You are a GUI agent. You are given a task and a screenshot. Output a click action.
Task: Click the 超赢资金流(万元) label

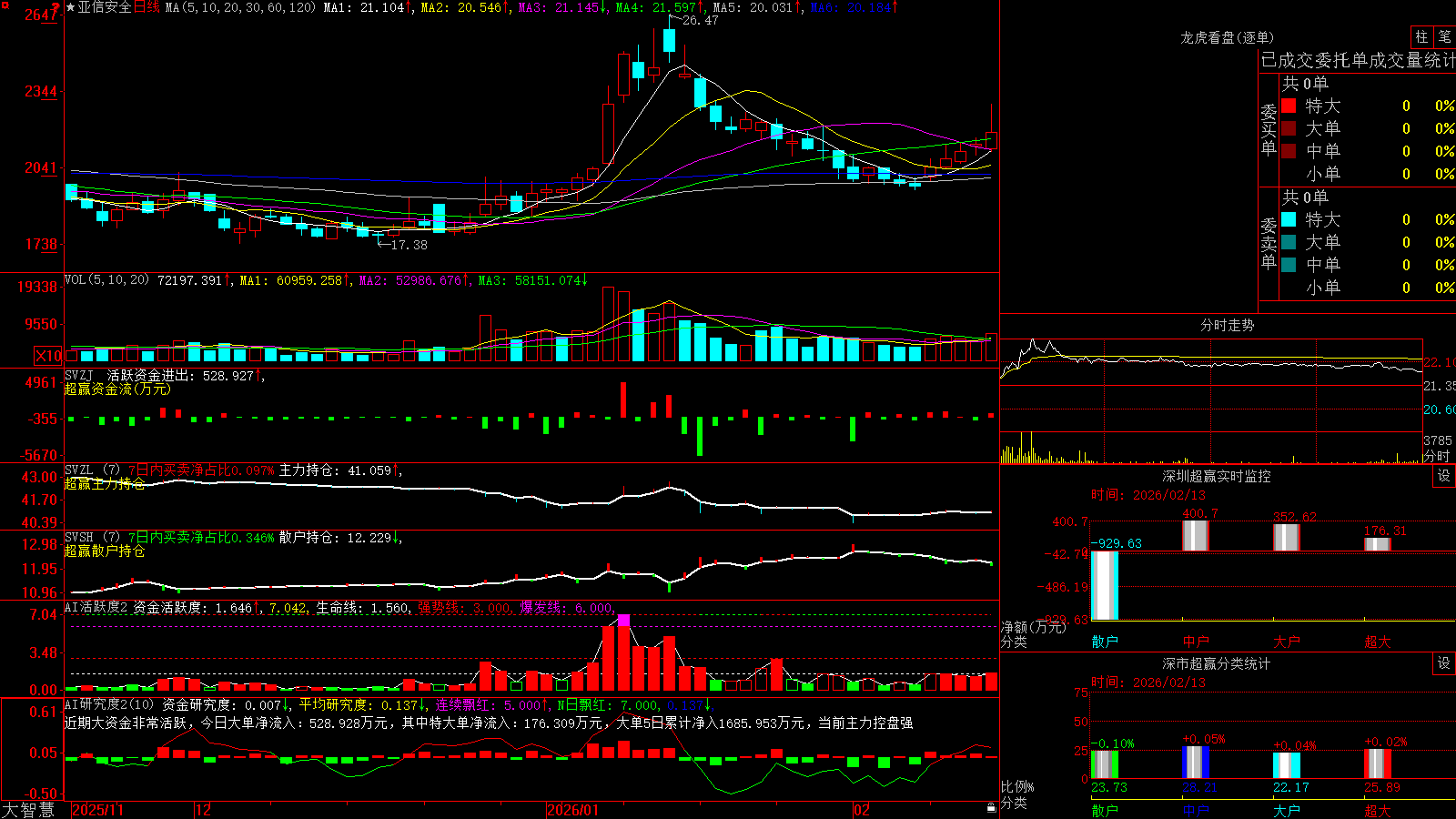117,389
